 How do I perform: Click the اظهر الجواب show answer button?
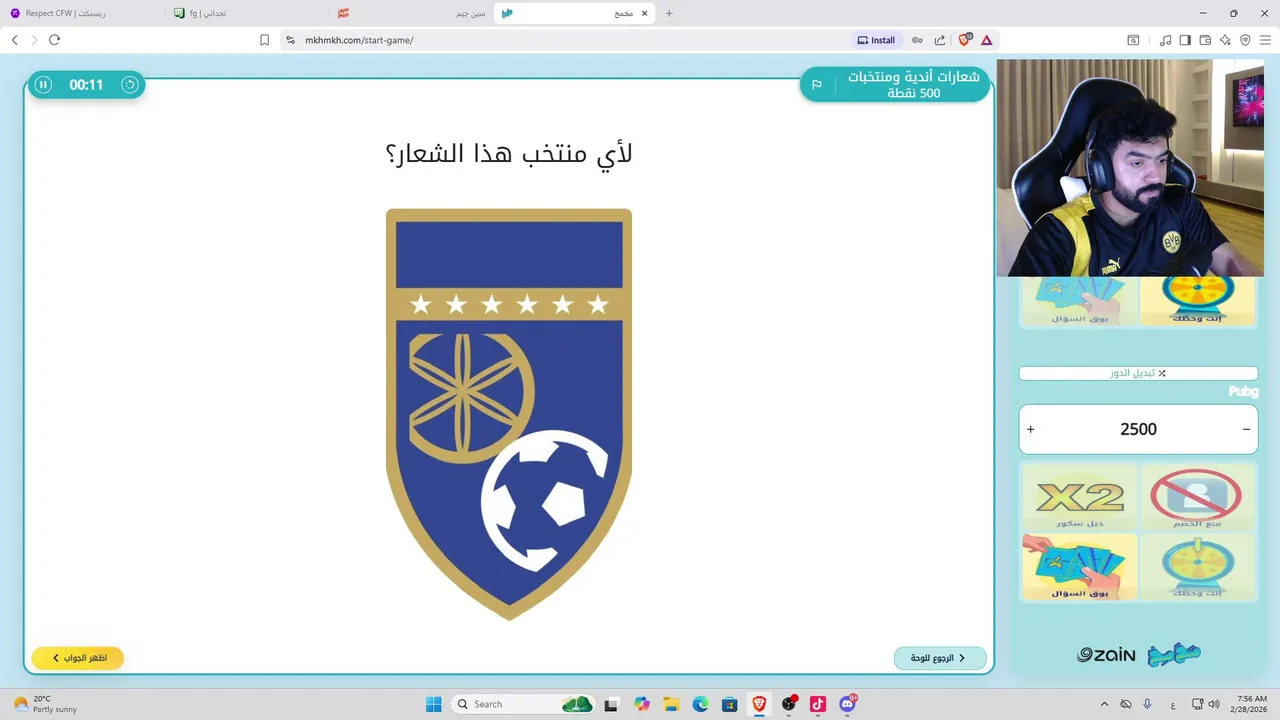77,658
